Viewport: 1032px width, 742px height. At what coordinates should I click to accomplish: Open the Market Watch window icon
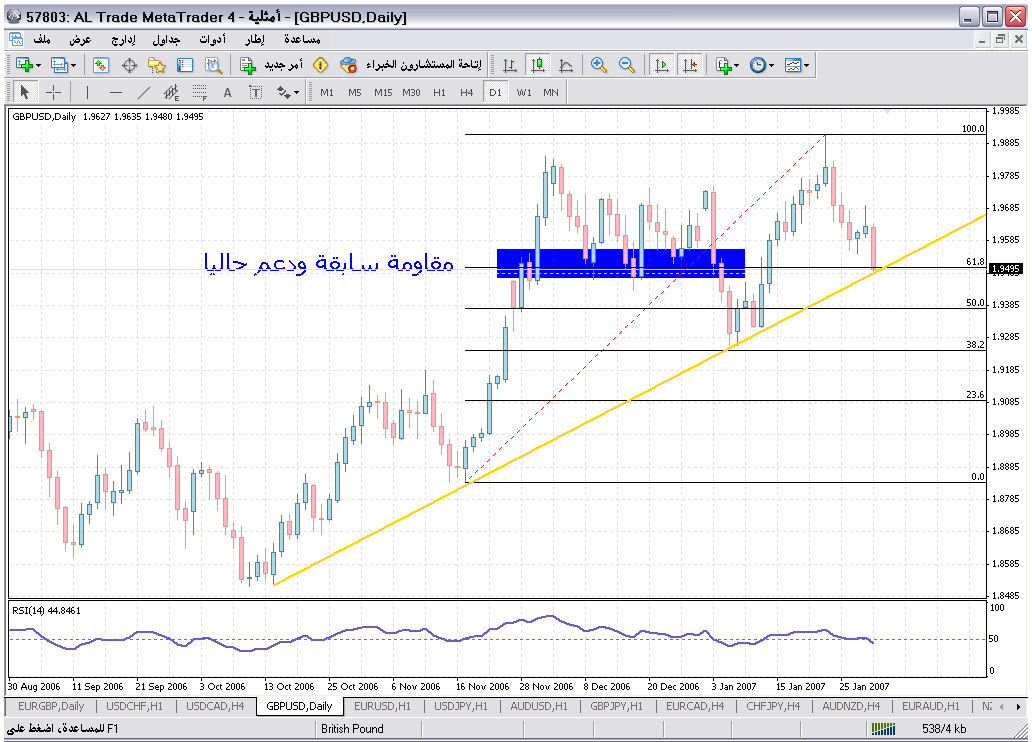pos(101,65)
